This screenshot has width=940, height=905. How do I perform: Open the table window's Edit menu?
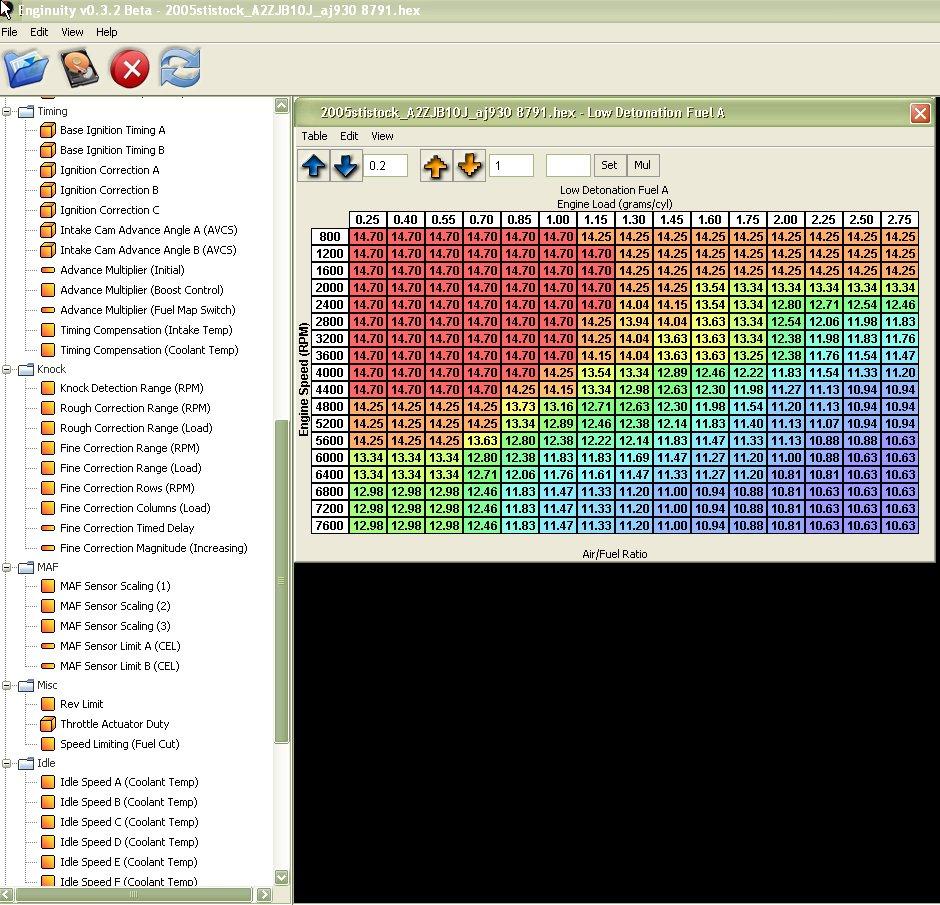coord(349,136)
